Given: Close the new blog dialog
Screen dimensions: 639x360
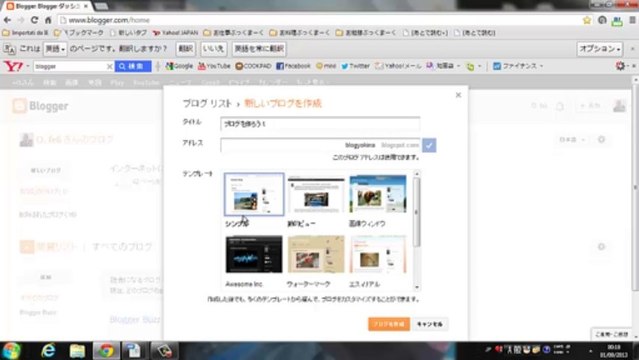Looking at the screenshot, I should 458,95.
